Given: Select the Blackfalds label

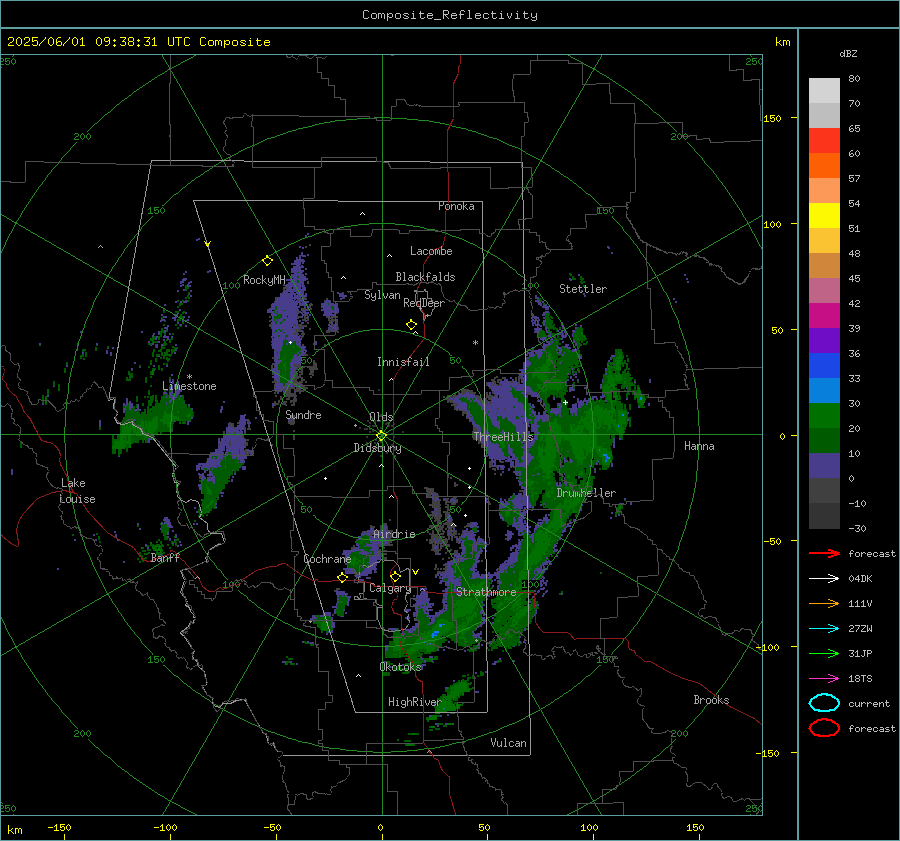Looking at the screenshot, I should [425, 277].
